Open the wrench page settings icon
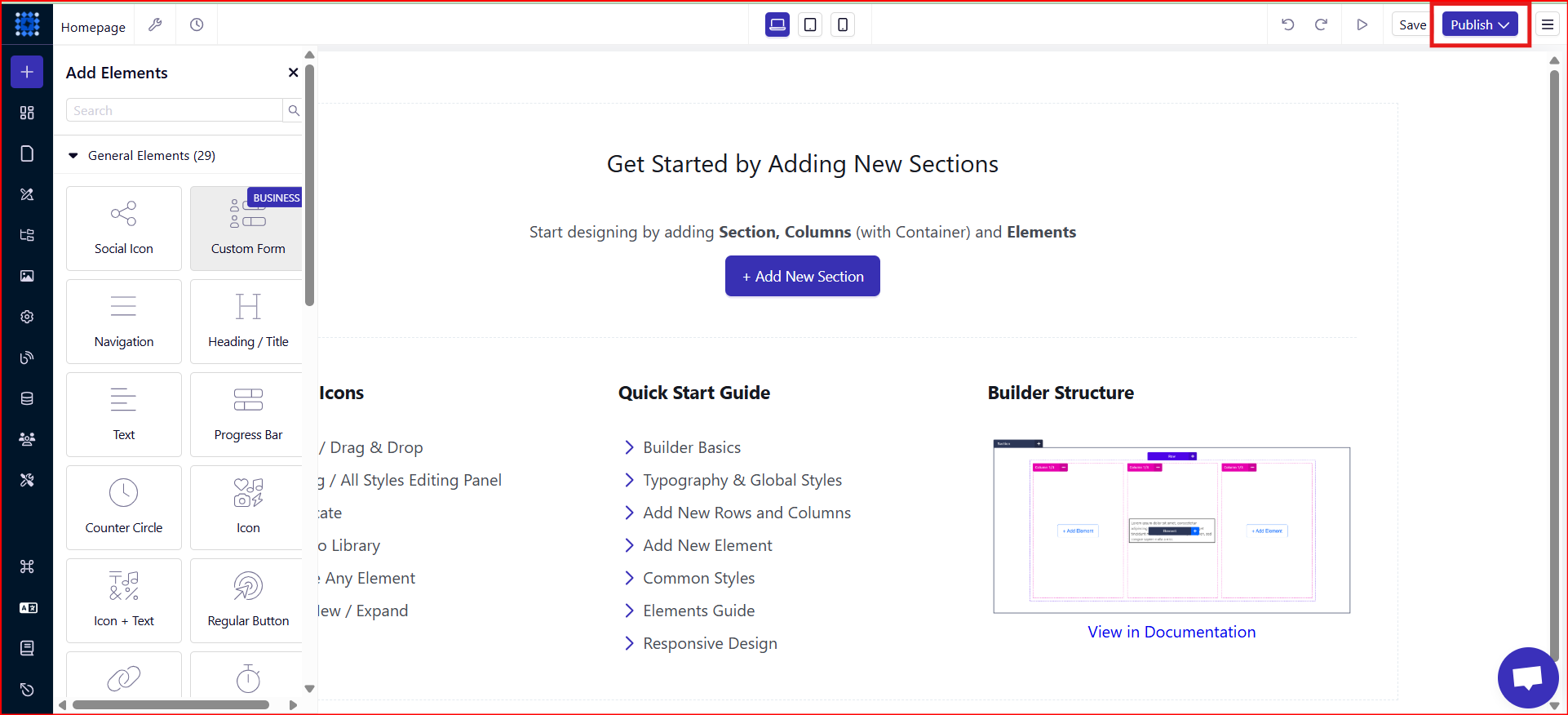The height and width of the screenshot is (715, 1568). point(155,25)
